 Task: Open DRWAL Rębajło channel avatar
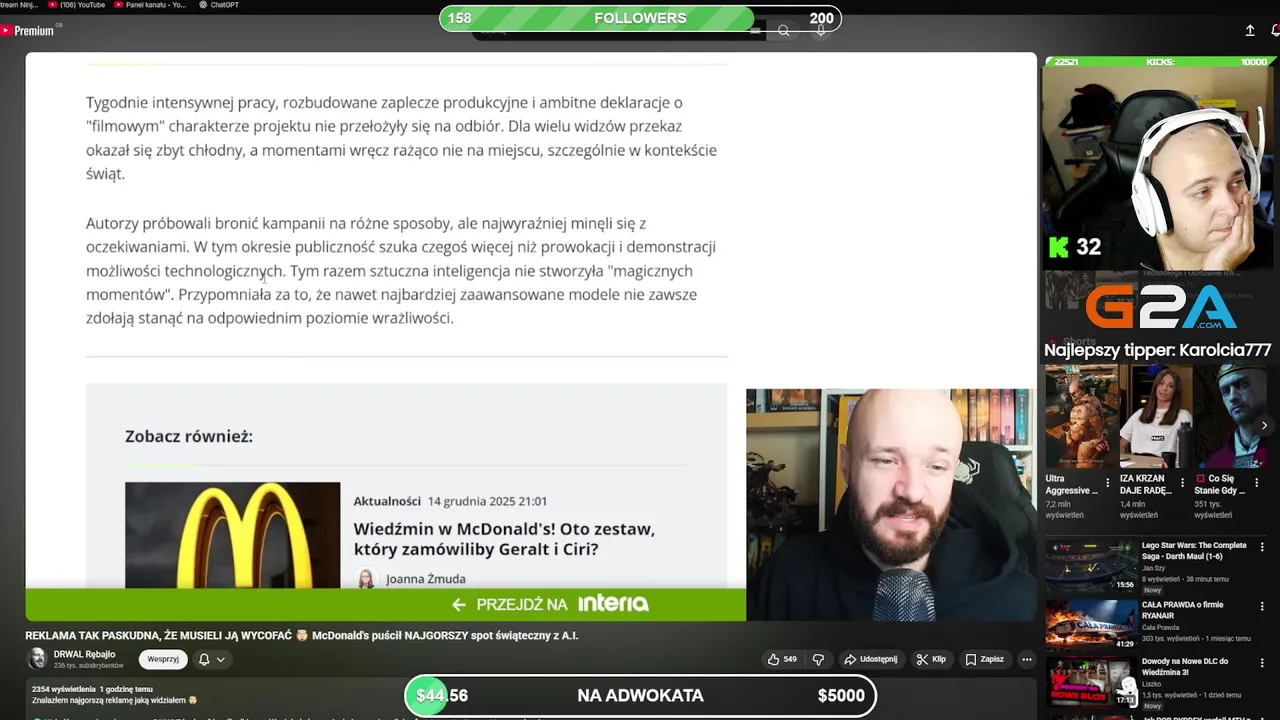37,658
